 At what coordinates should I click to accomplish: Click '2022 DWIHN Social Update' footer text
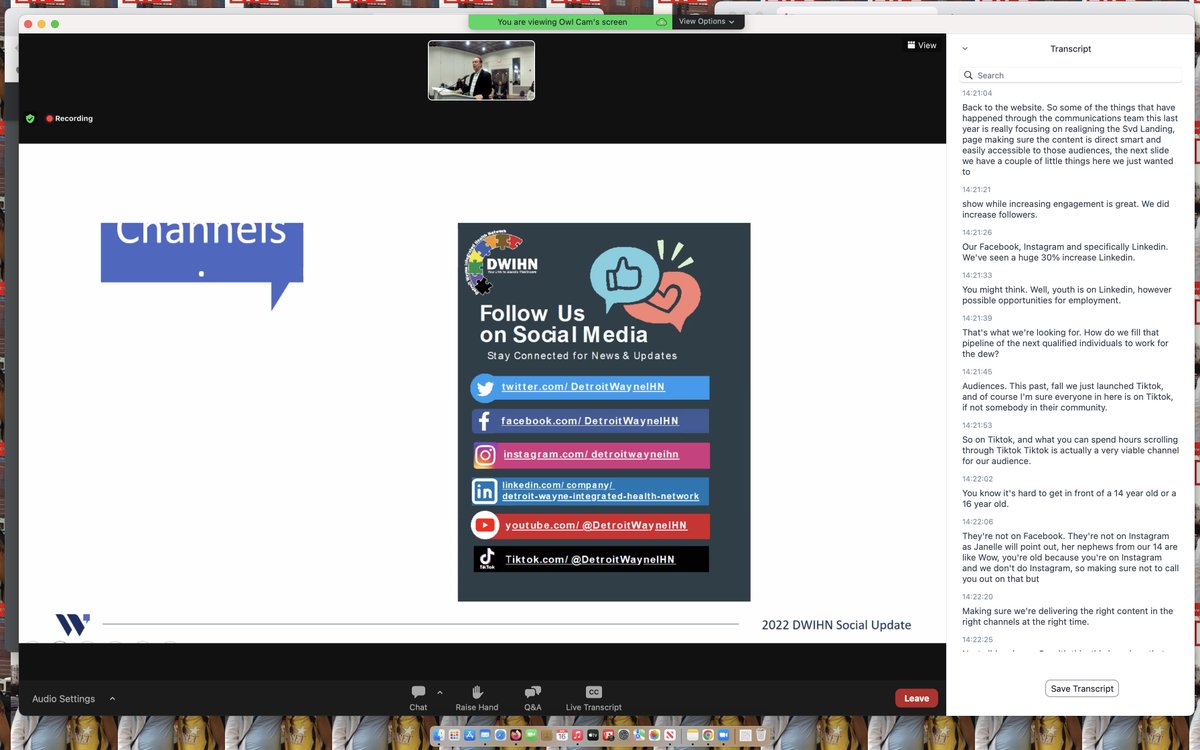tap(836, 625)
